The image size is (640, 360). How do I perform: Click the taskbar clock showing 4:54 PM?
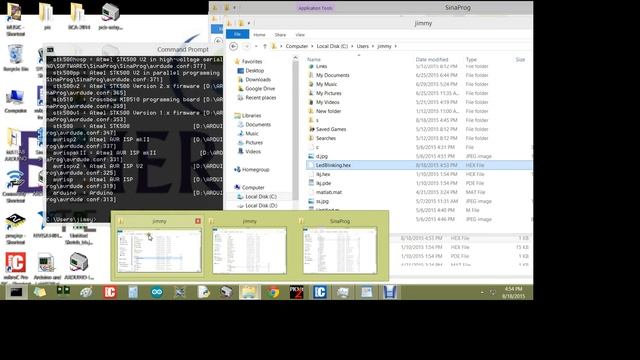click(513, 292)
